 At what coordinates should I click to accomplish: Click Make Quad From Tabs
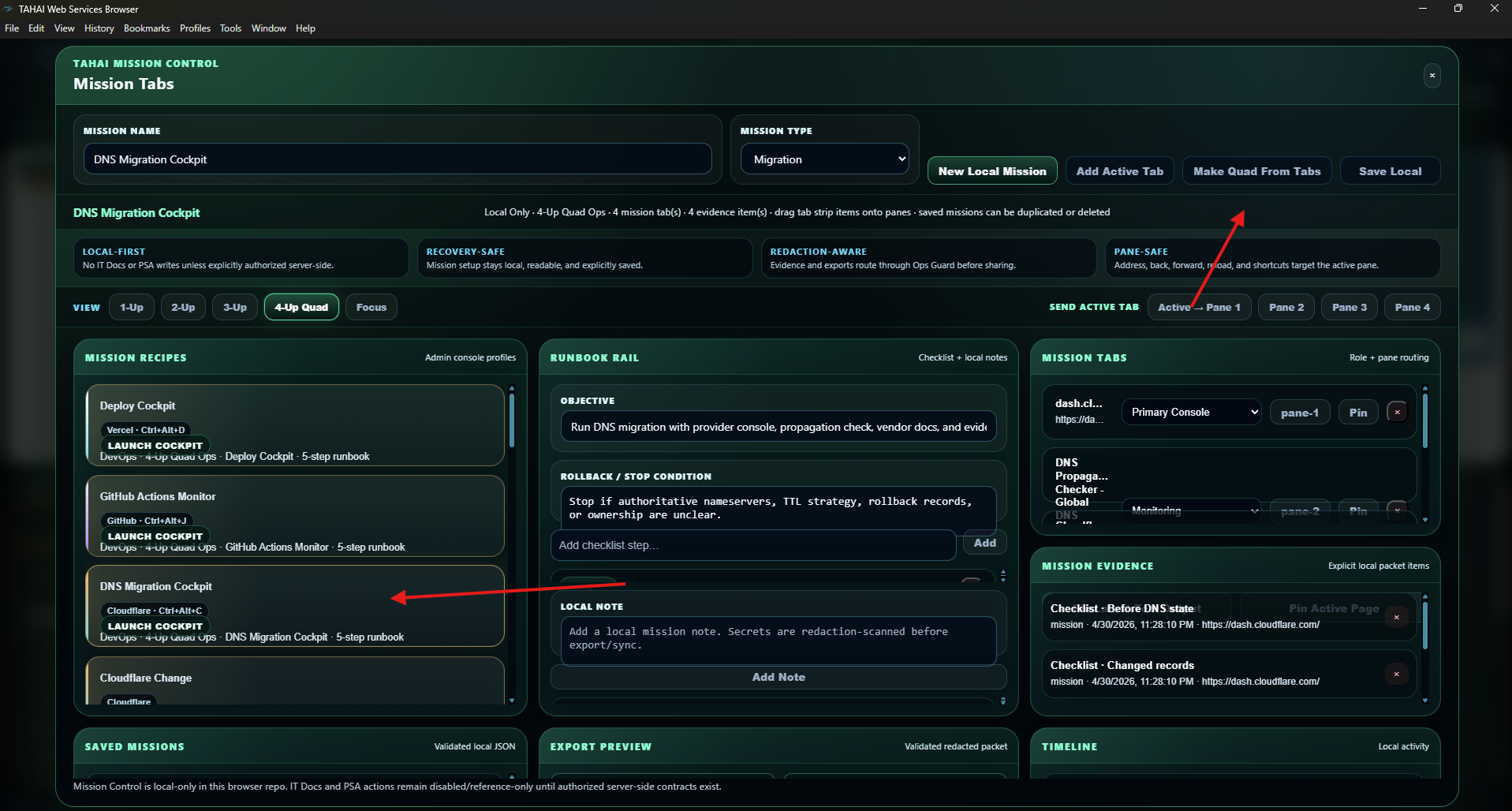pos(1256,171)
